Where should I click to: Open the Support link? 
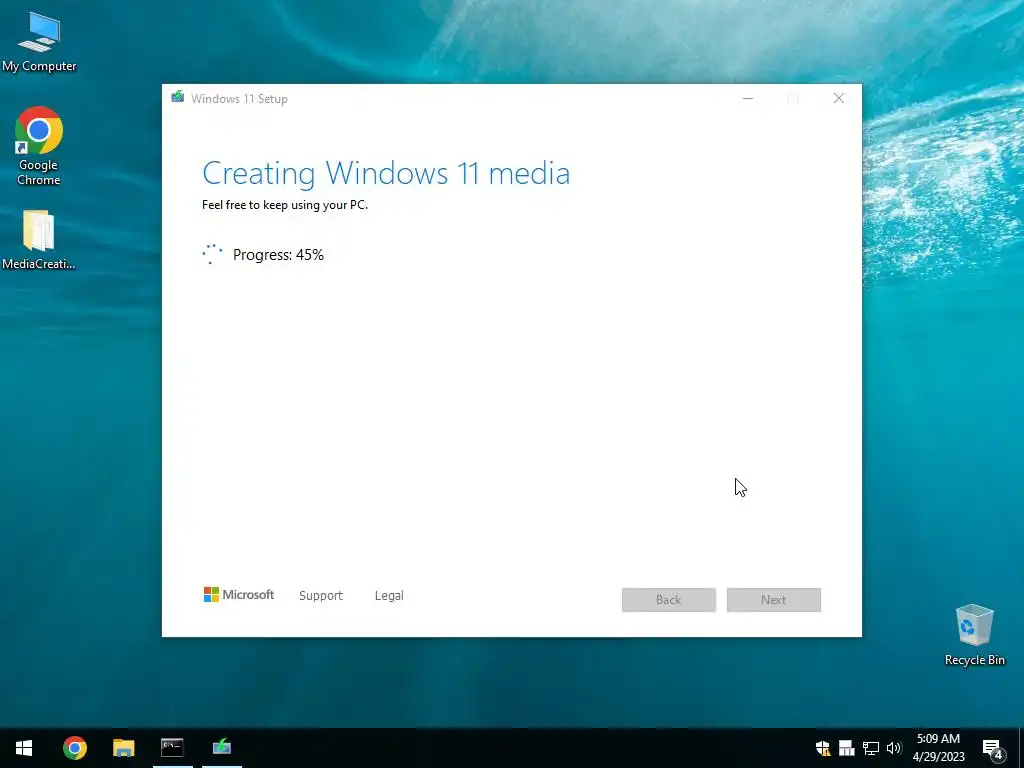tap(321, 596)
